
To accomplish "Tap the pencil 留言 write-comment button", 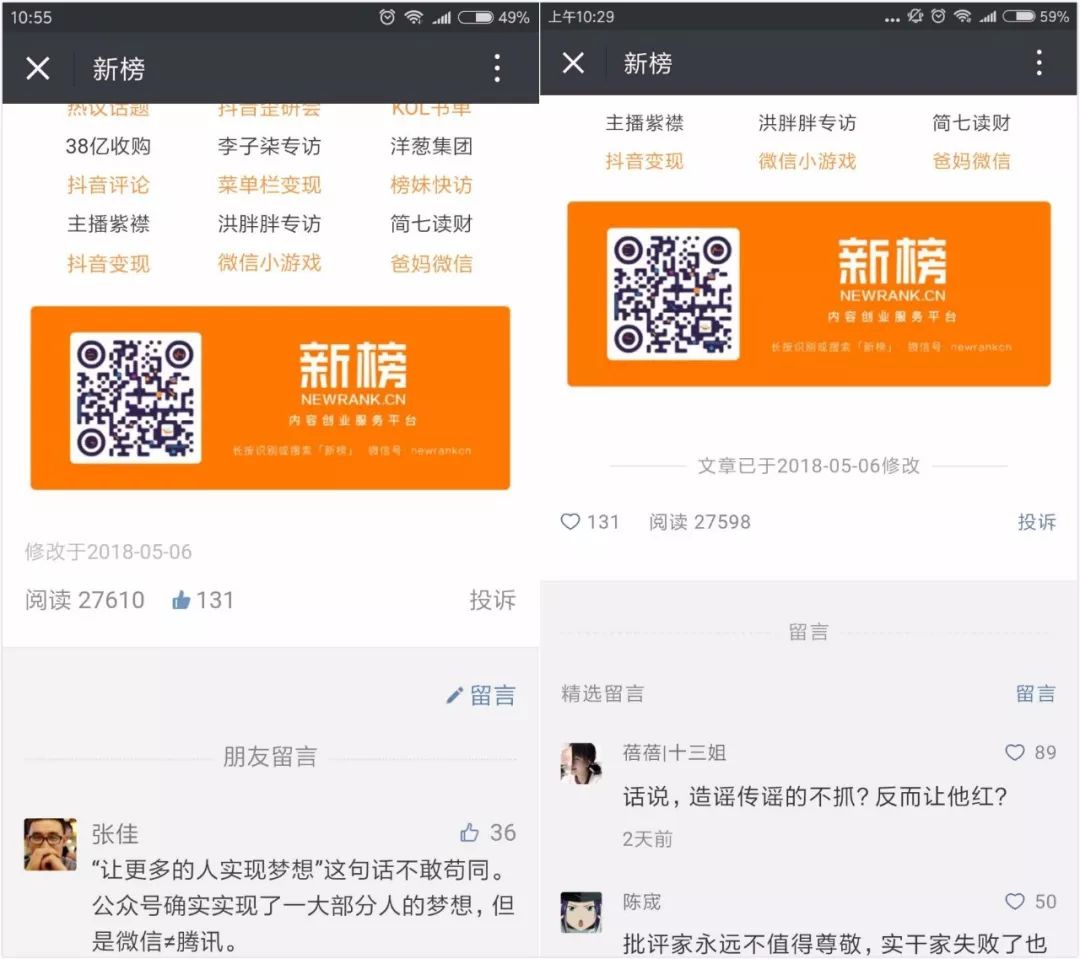I will (481, 695).
